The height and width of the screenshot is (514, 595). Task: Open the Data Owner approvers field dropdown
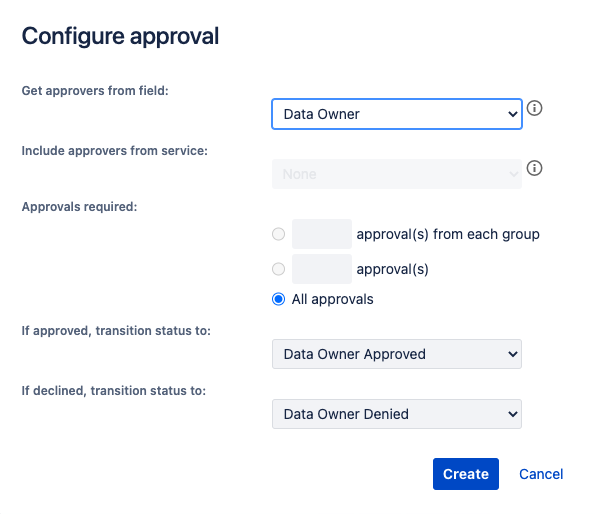coord(397,114)
